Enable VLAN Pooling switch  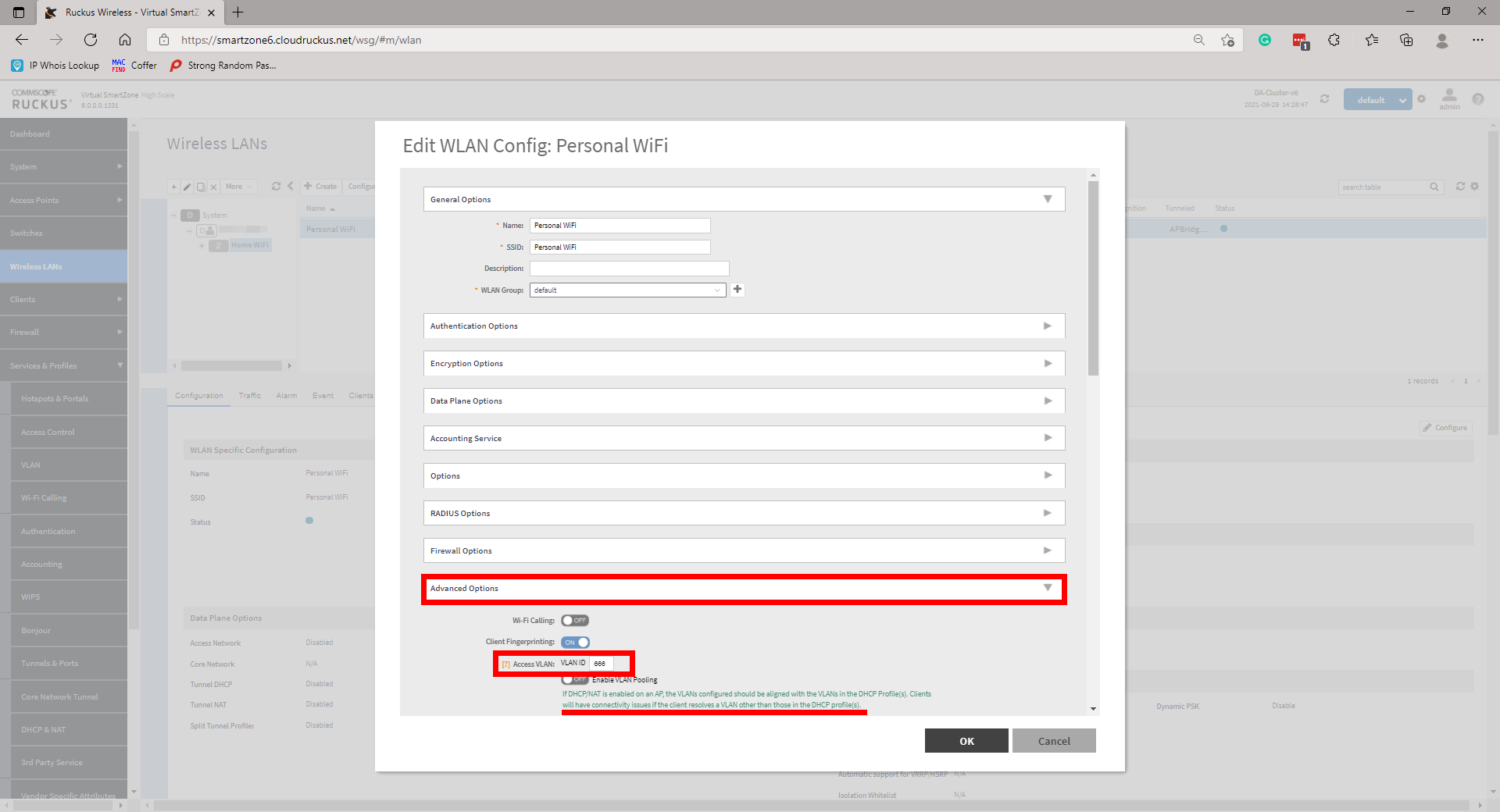(573, 680)
